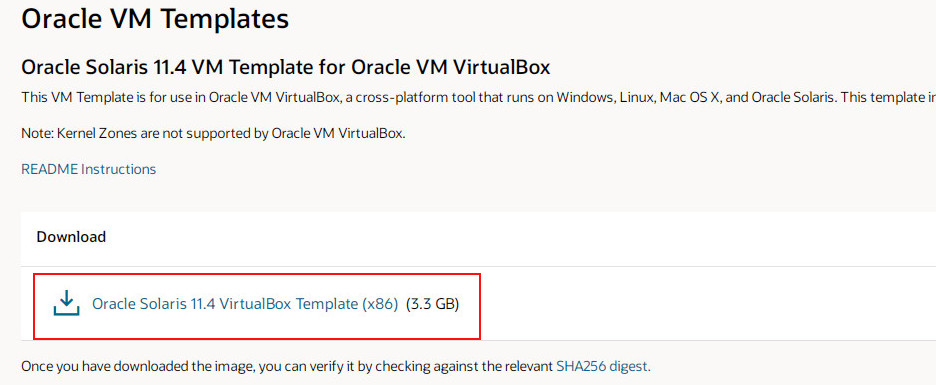Viewport: 936px width, 385px height.
Task: Click the Oracle VM Templates page heading
Action: coord(155,19)
